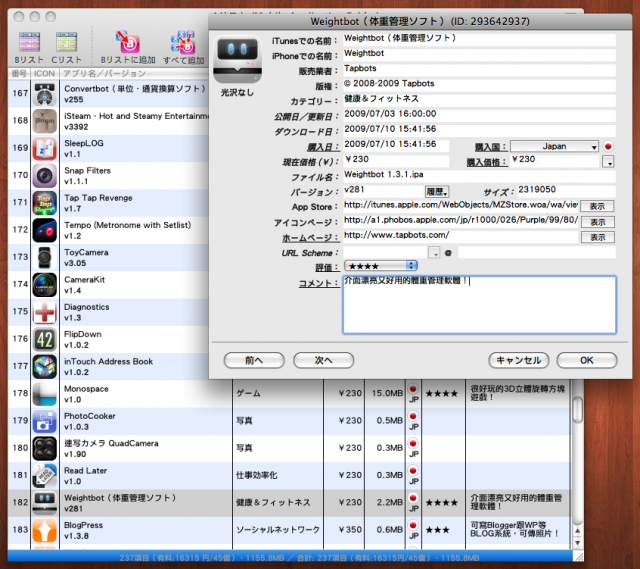Image resolution: width=640 pixels, height=569 pixels.
Task: Click the iPhoneでの名前 Weightbot field
Action: tap(479, 54)
